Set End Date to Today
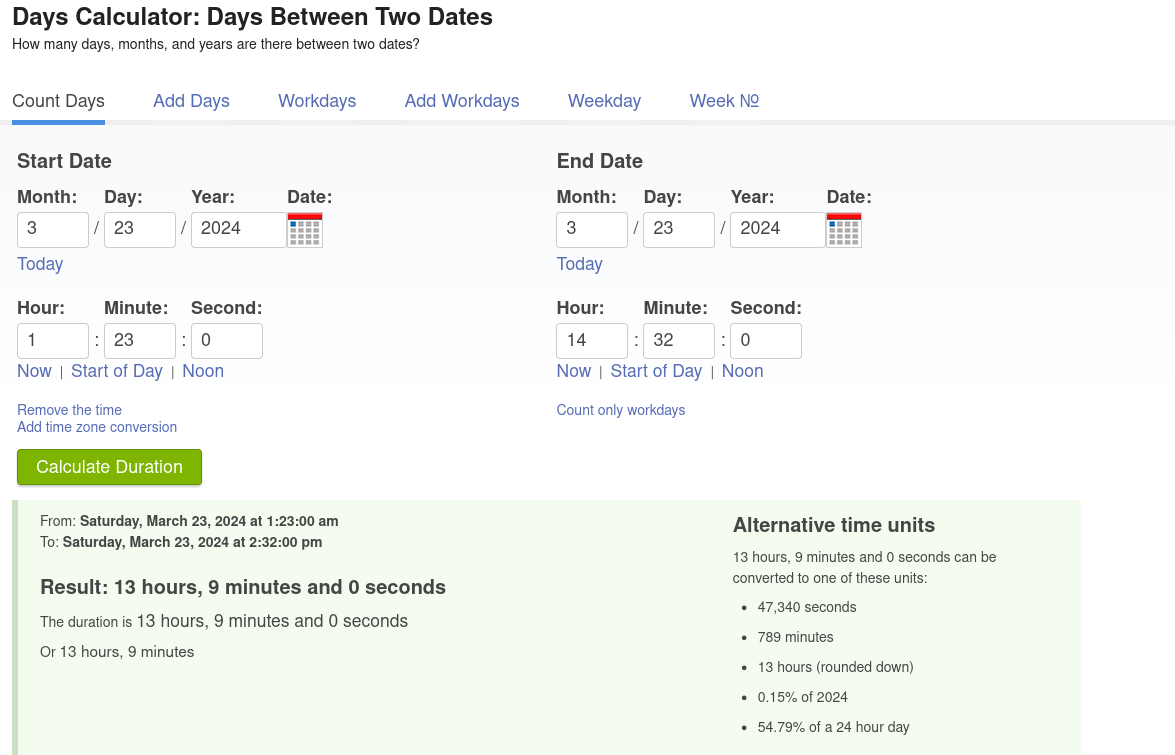Image resolution: width=1175 pixels, height=755 pixels. coord(579,264)
